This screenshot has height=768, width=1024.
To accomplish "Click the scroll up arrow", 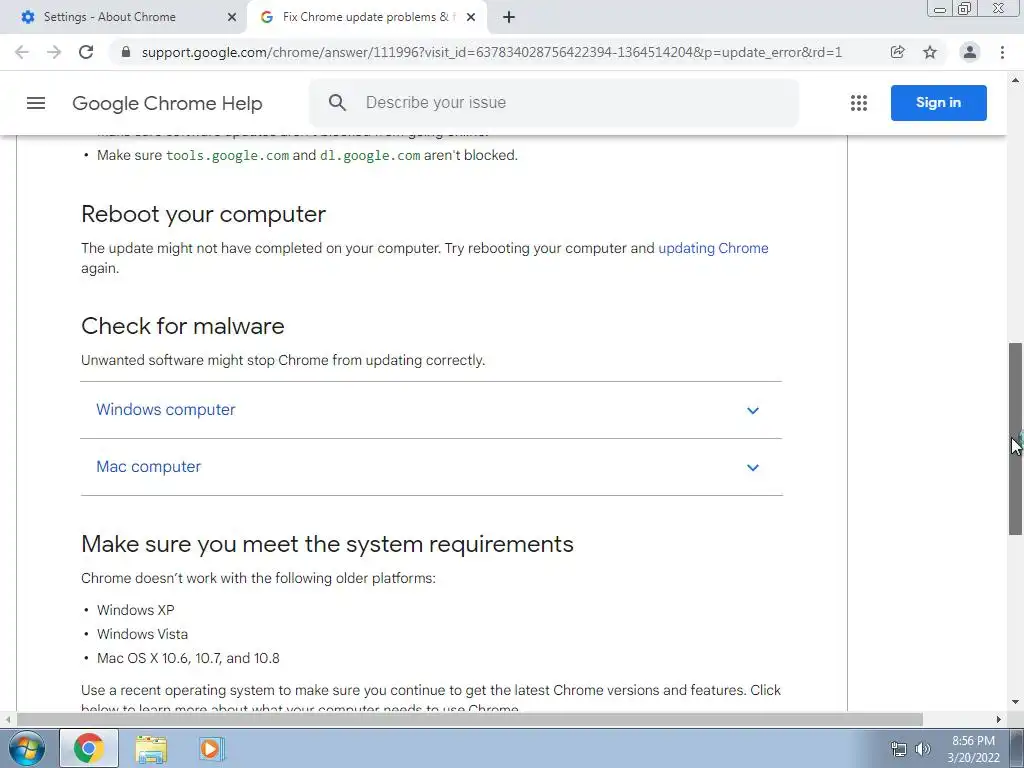I will point(1016,80).
